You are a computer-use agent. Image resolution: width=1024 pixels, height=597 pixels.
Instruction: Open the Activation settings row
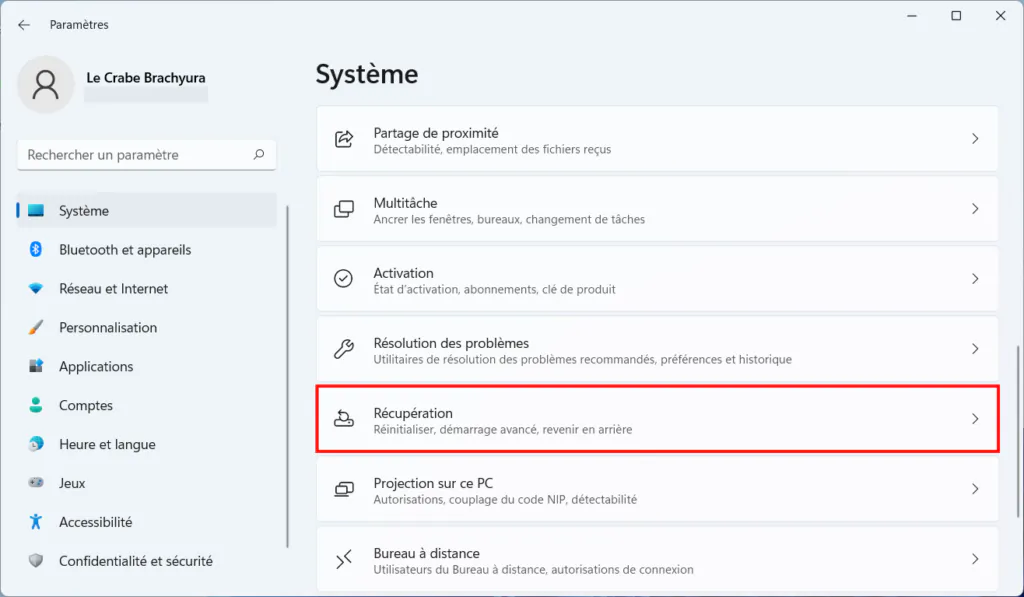coord(658,279)
